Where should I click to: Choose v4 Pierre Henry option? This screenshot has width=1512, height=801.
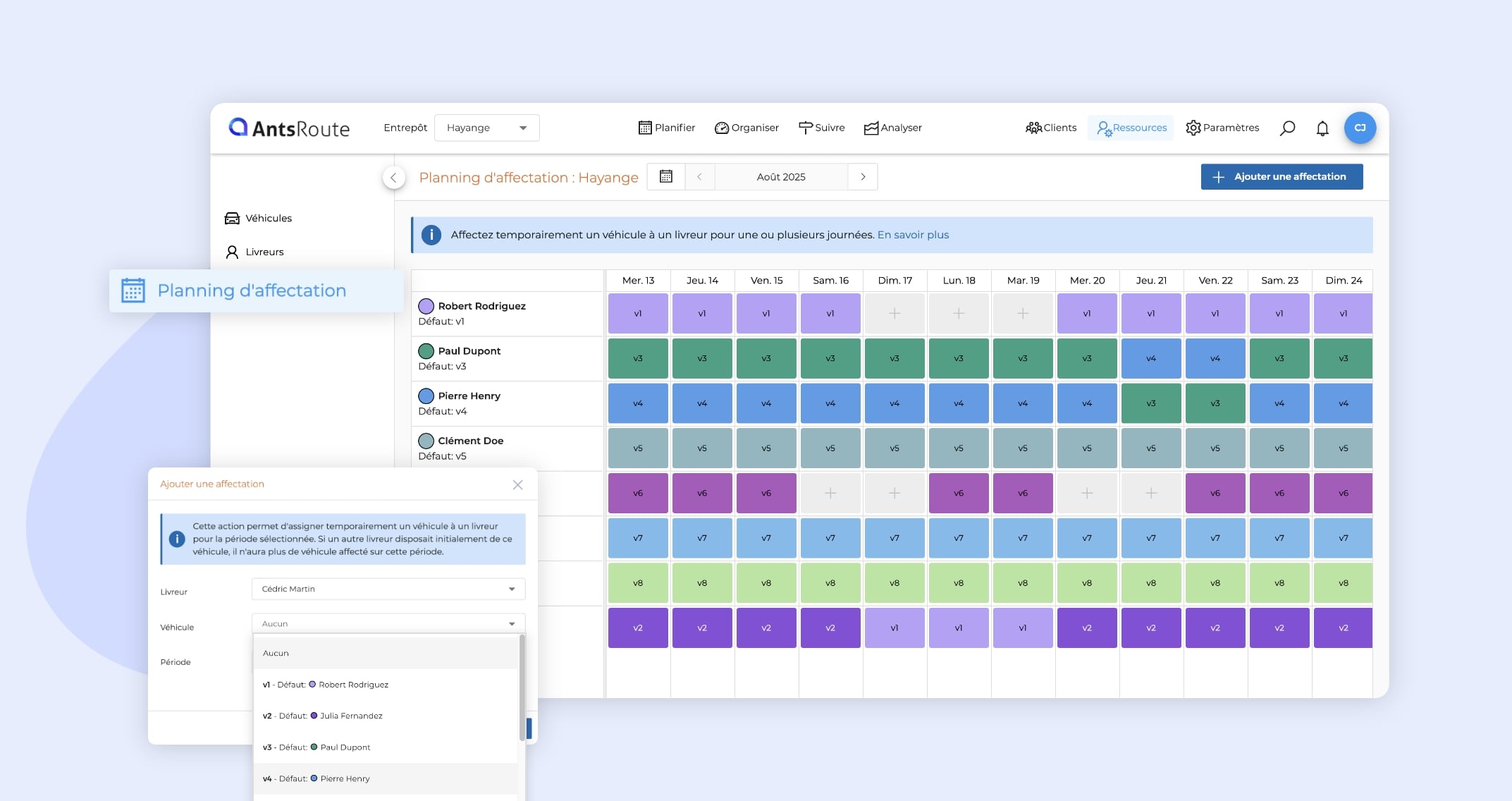(386, 778)
